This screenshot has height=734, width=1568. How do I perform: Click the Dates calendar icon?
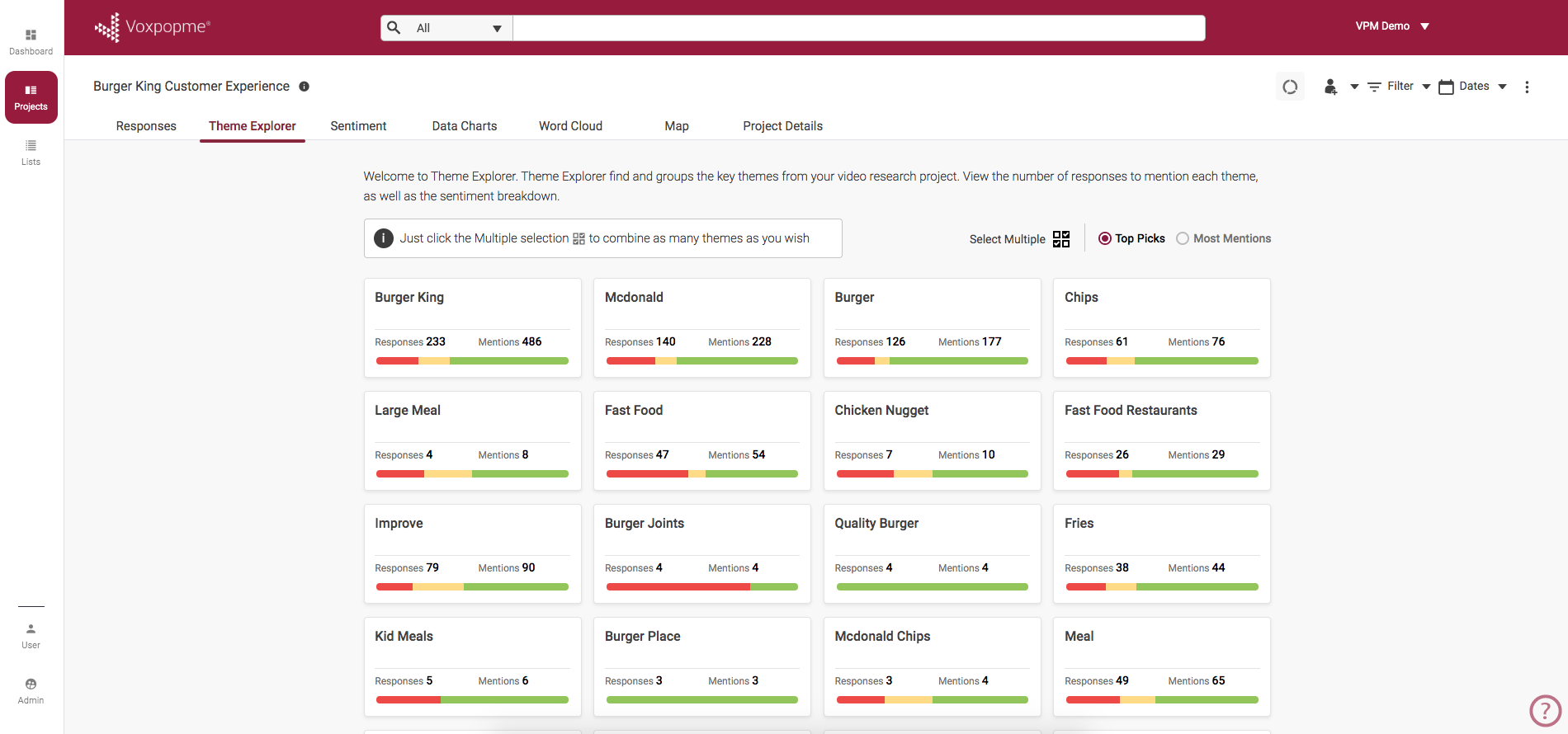[1446, 87]
